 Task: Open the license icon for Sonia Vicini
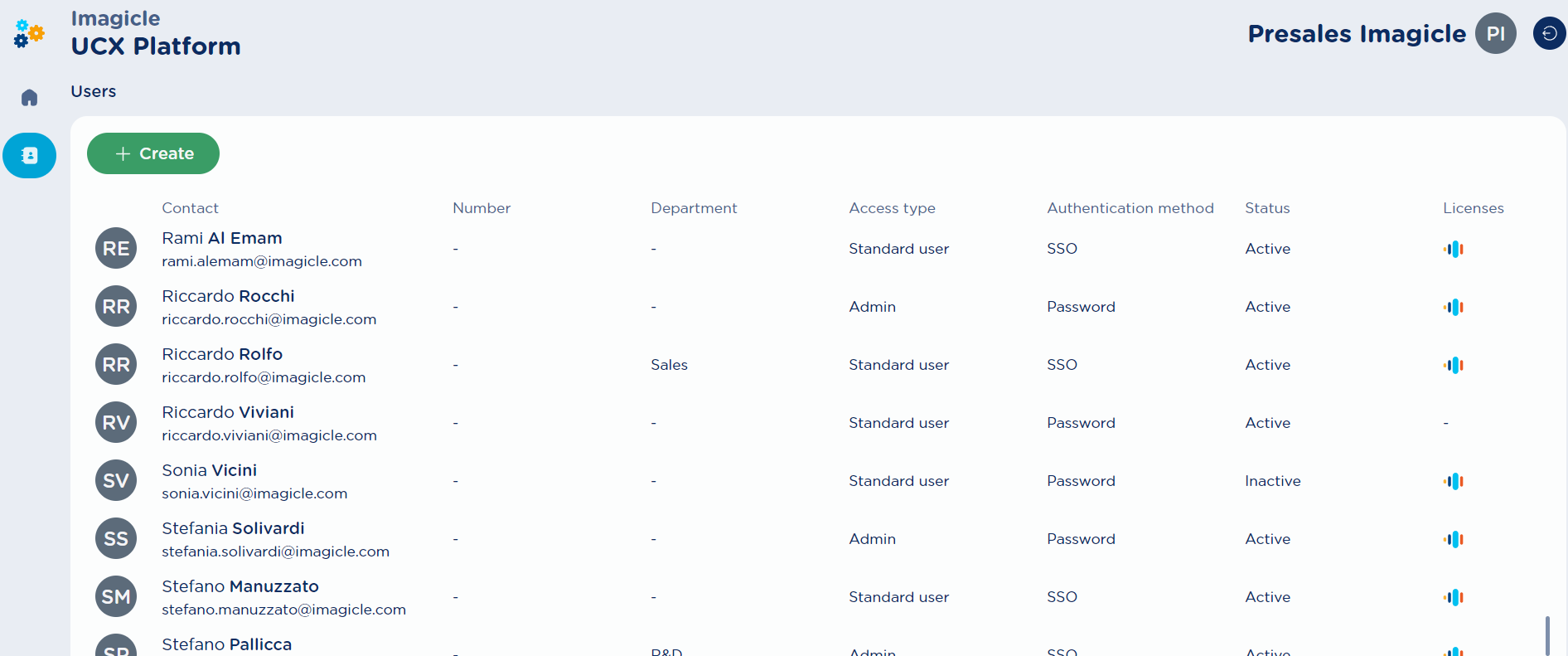pyautogui.click(x=1454, y=481)
